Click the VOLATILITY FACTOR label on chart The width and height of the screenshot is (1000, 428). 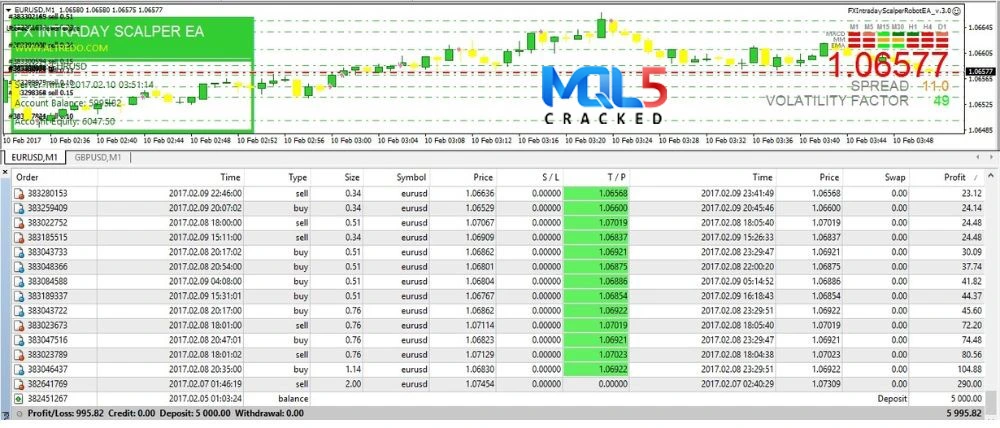[837, 101]
